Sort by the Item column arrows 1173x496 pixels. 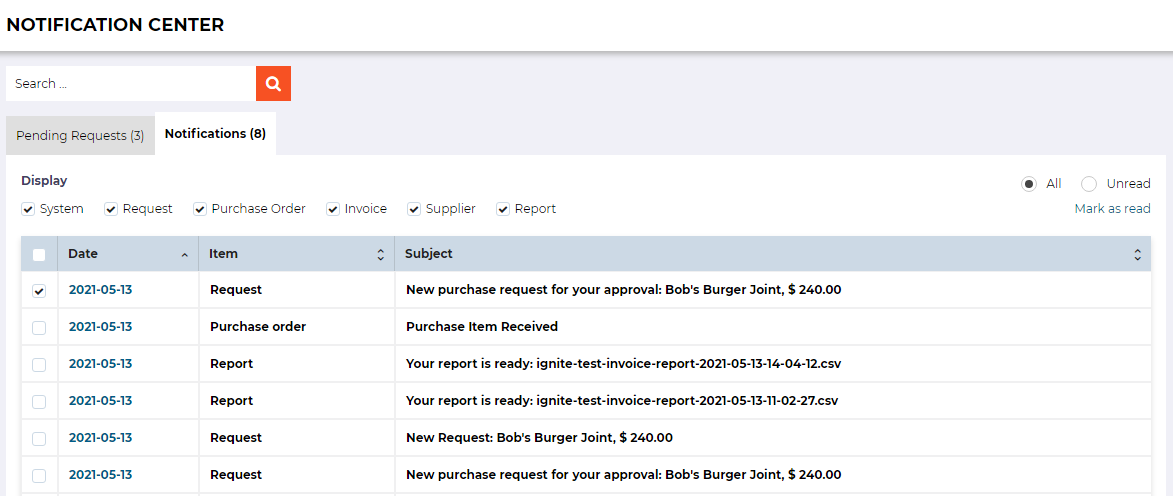click(x=380, y=254)
